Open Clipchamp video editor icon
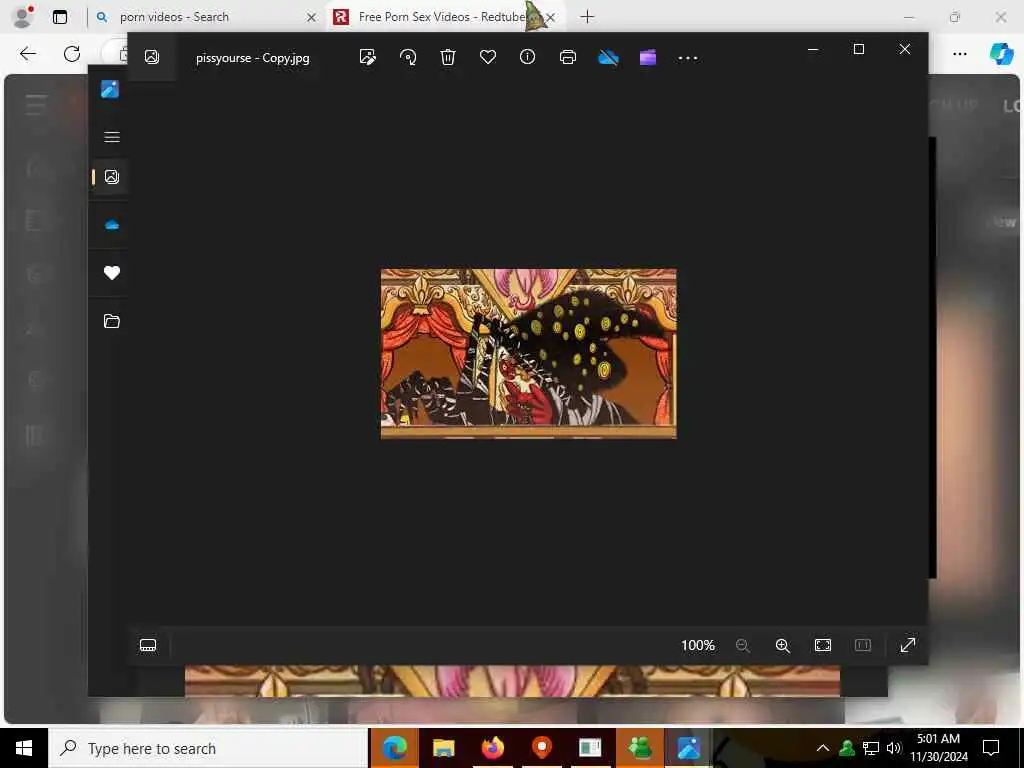 [x=648, y=57]
